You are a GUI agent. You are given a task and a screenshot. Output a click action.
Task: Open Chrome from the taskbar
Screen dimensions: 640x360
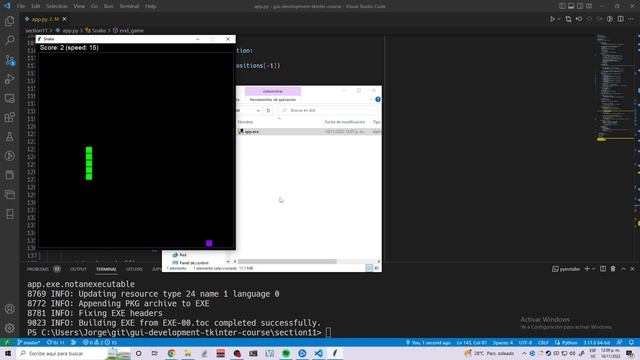[171, 353]
